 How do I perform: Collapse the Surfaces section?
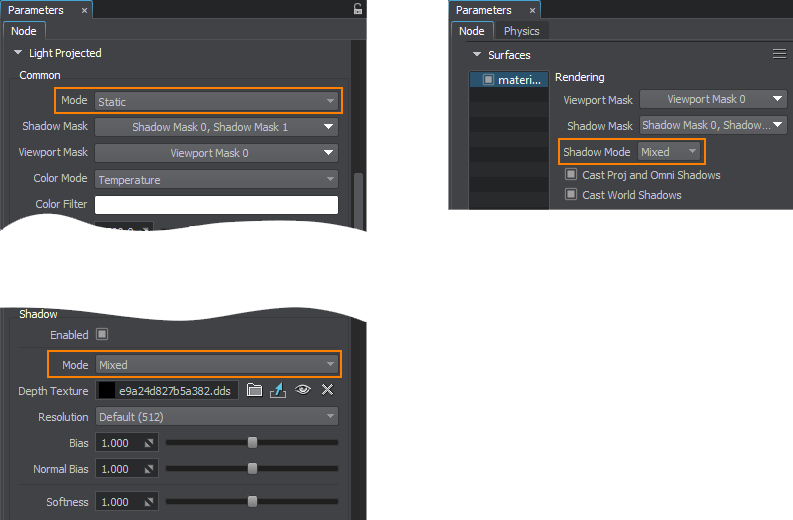(x=476, y=54)
